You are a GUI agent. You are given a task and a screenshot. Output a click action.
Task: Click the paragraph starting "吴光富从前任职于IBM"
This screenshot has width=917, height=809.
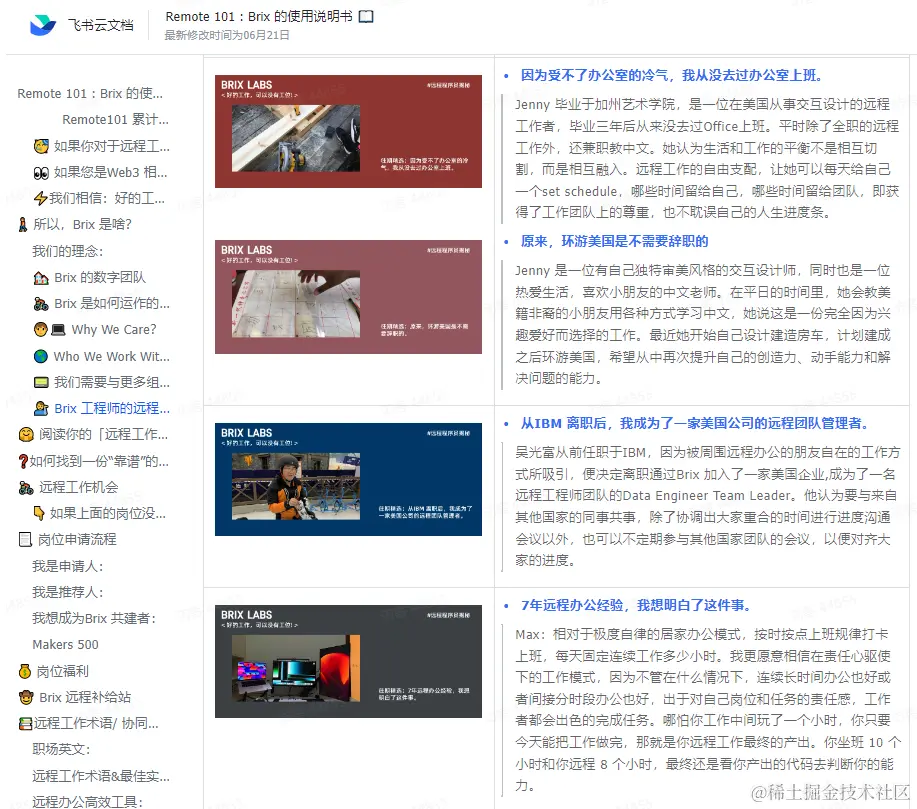tap(708, 507)
